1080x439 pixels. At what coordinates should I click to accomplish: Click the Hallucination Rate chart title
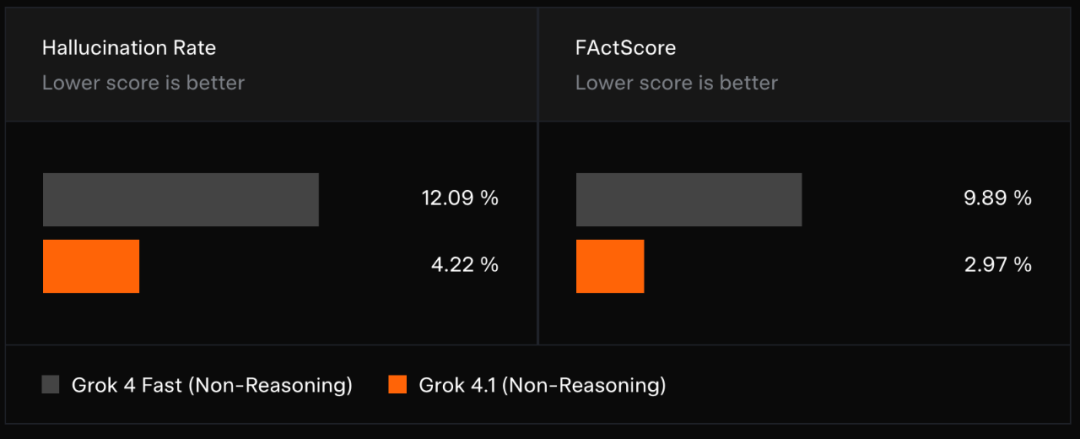click(x=129, y=48)
